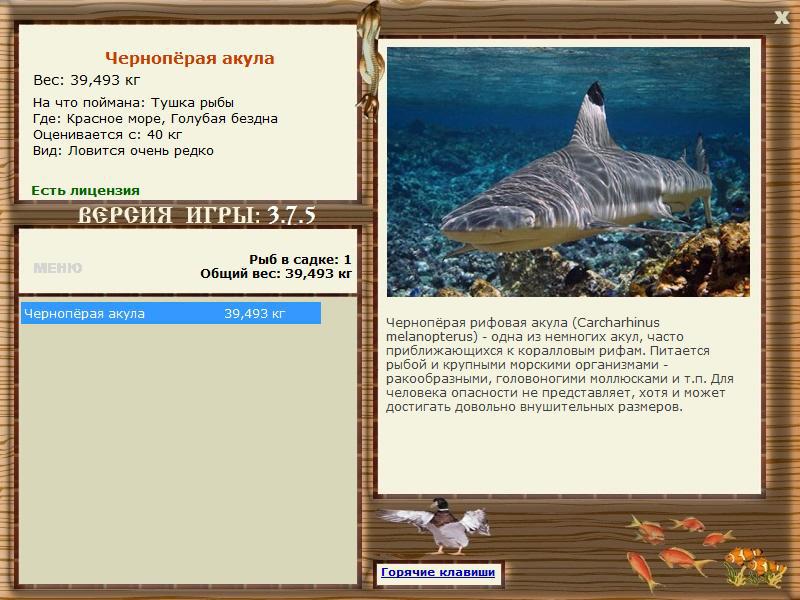Click the blacktip shark photo
Screen dimensions: 800x600
pos(568,172)
